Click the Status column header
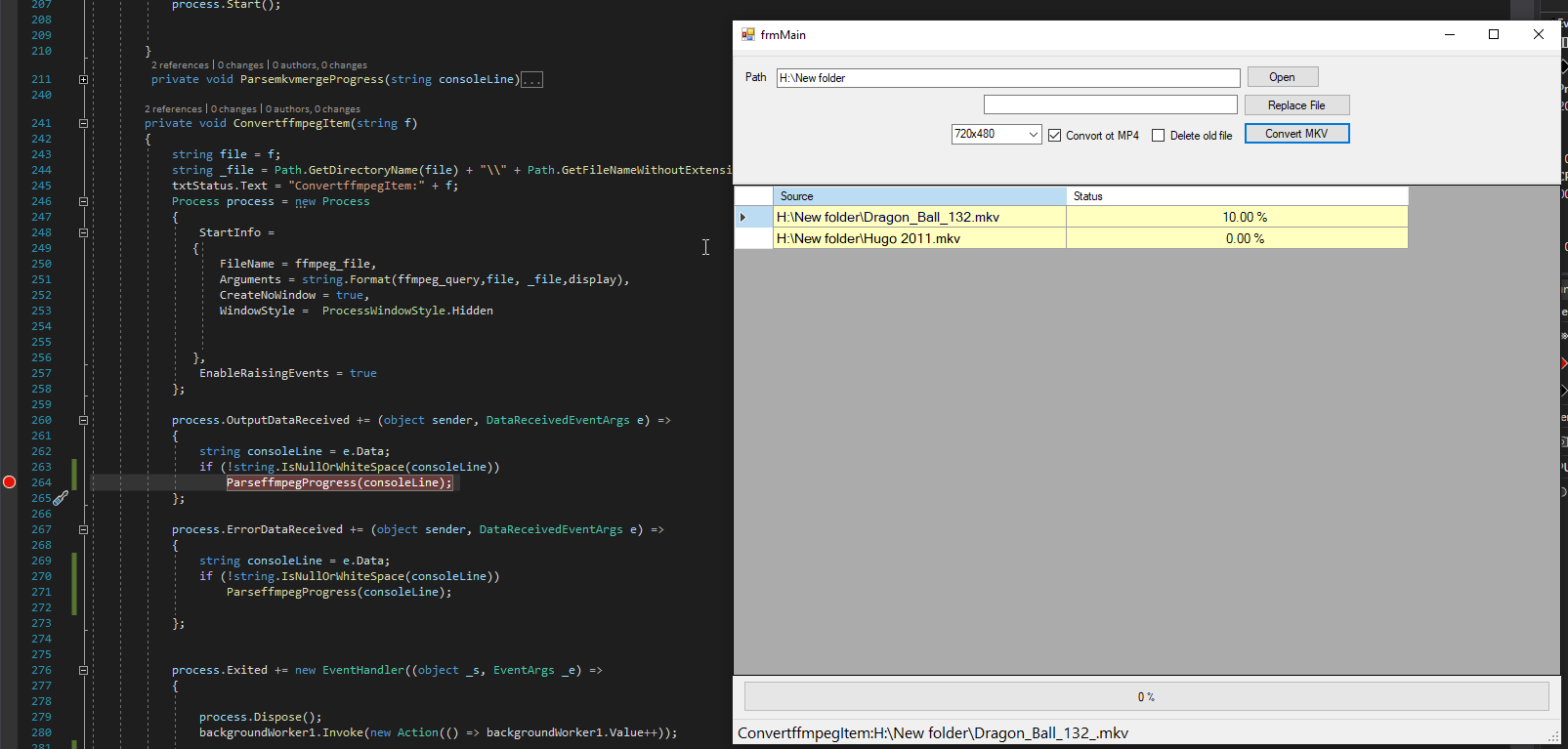This screenshot has height=749, width=1568. (x=1236, y=196)
